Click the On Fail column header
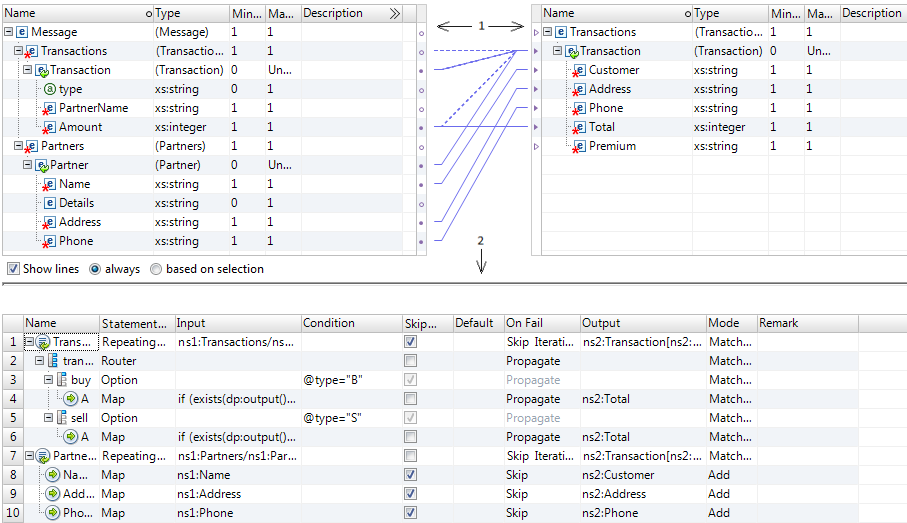The width and height of the screenshot is (907, 523). tap(524, 323)
